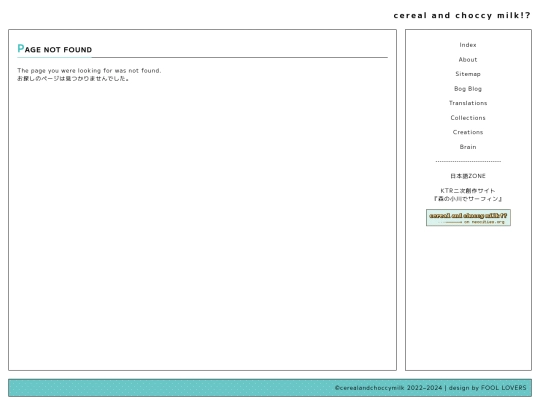
Task: Click the cereal and choccy milk neocities banner
Action: click(x=468, y=218)
